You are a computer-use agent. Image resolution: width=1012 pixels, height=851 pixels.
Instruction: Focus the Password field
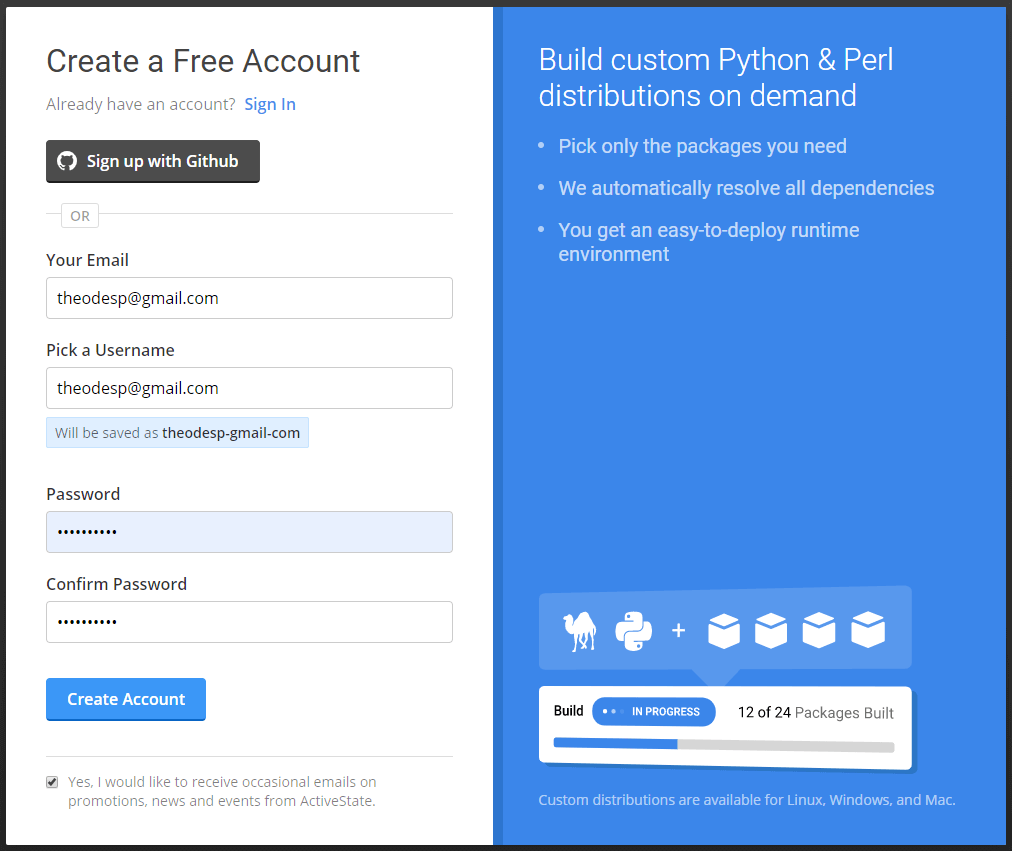click(249, 531)
